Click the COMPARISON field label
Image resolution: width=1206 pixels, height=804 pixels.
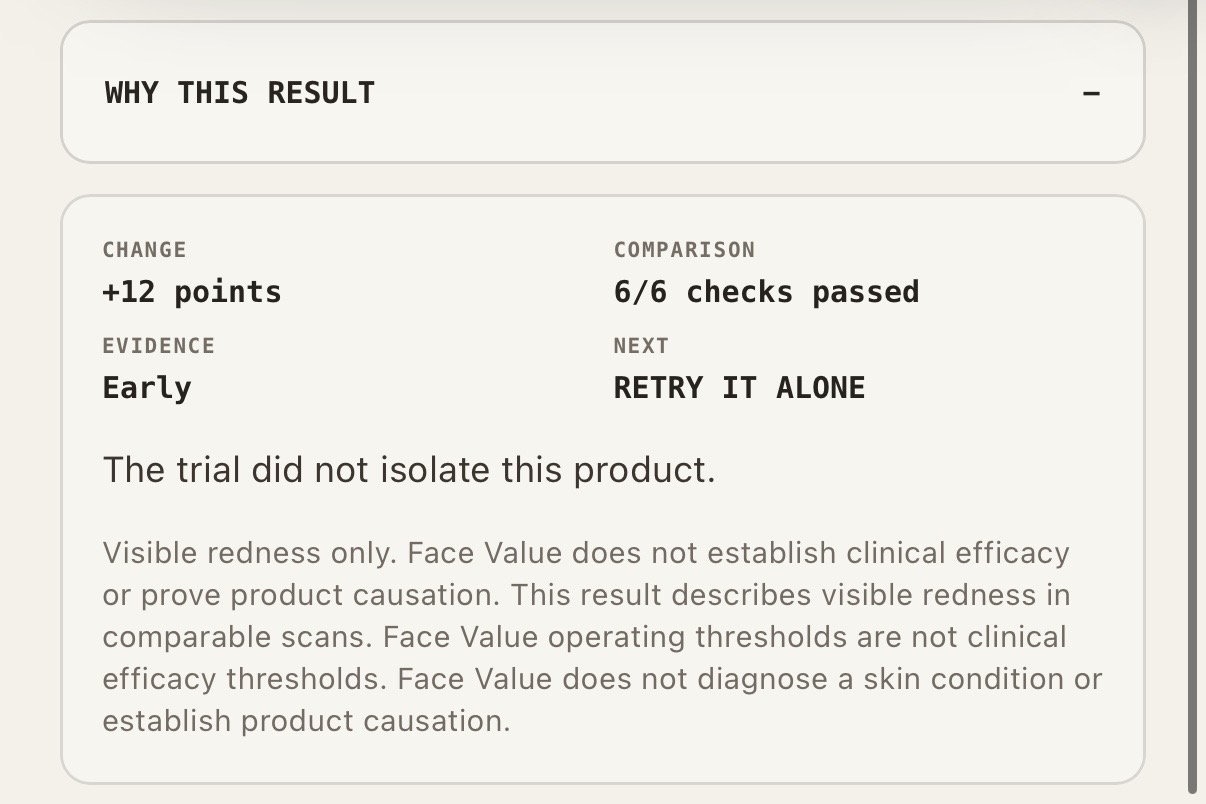coord(685,250)
